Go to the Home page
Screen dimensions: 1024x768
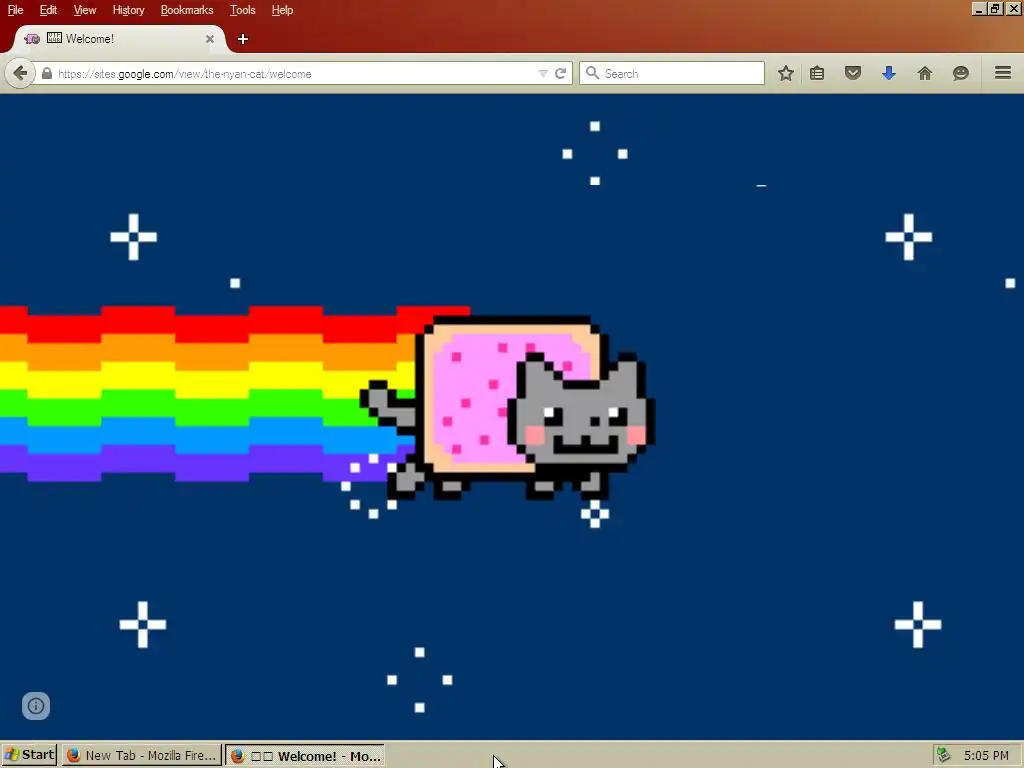coord(925,73)
